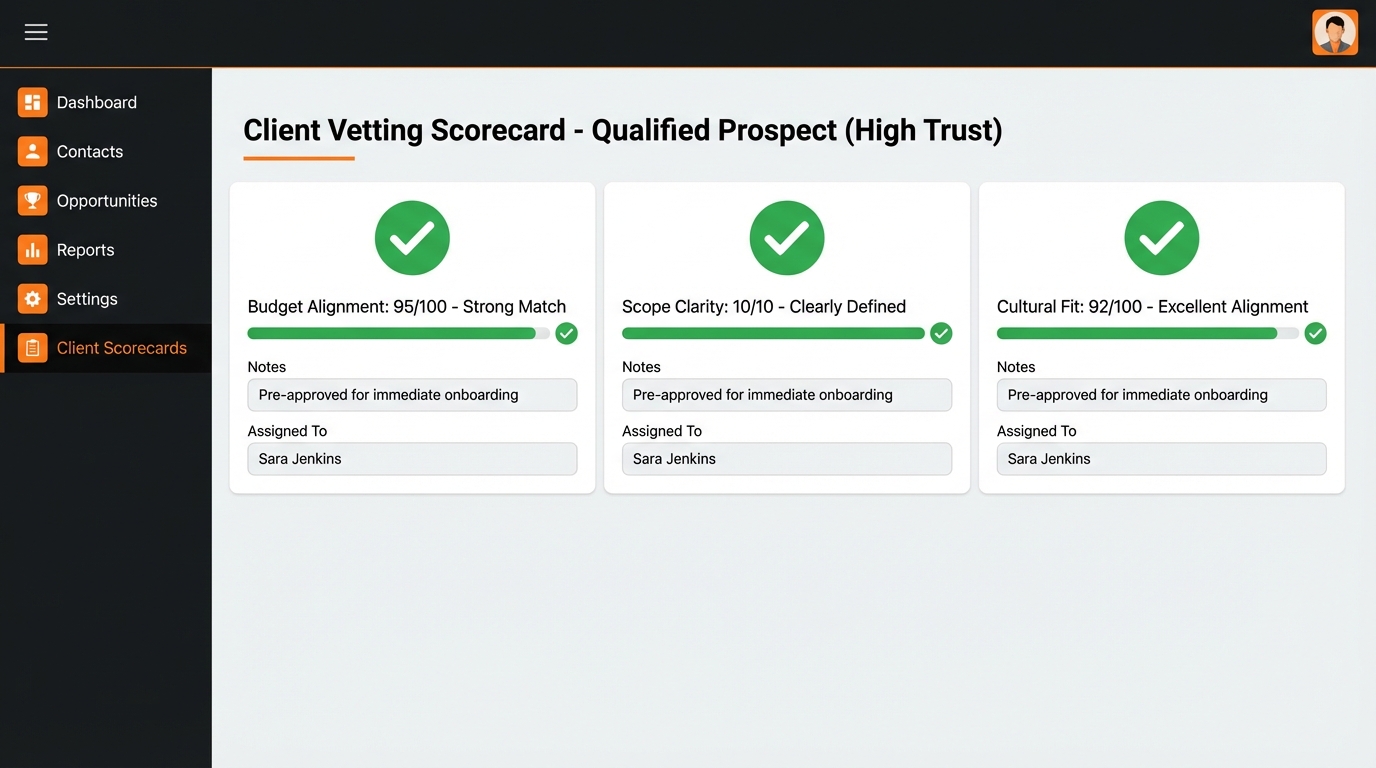This screenshot has height=768, width=1376.
Task: Open Assigned To field in Cultural Fit card
Action: [x=1161, y=459]
